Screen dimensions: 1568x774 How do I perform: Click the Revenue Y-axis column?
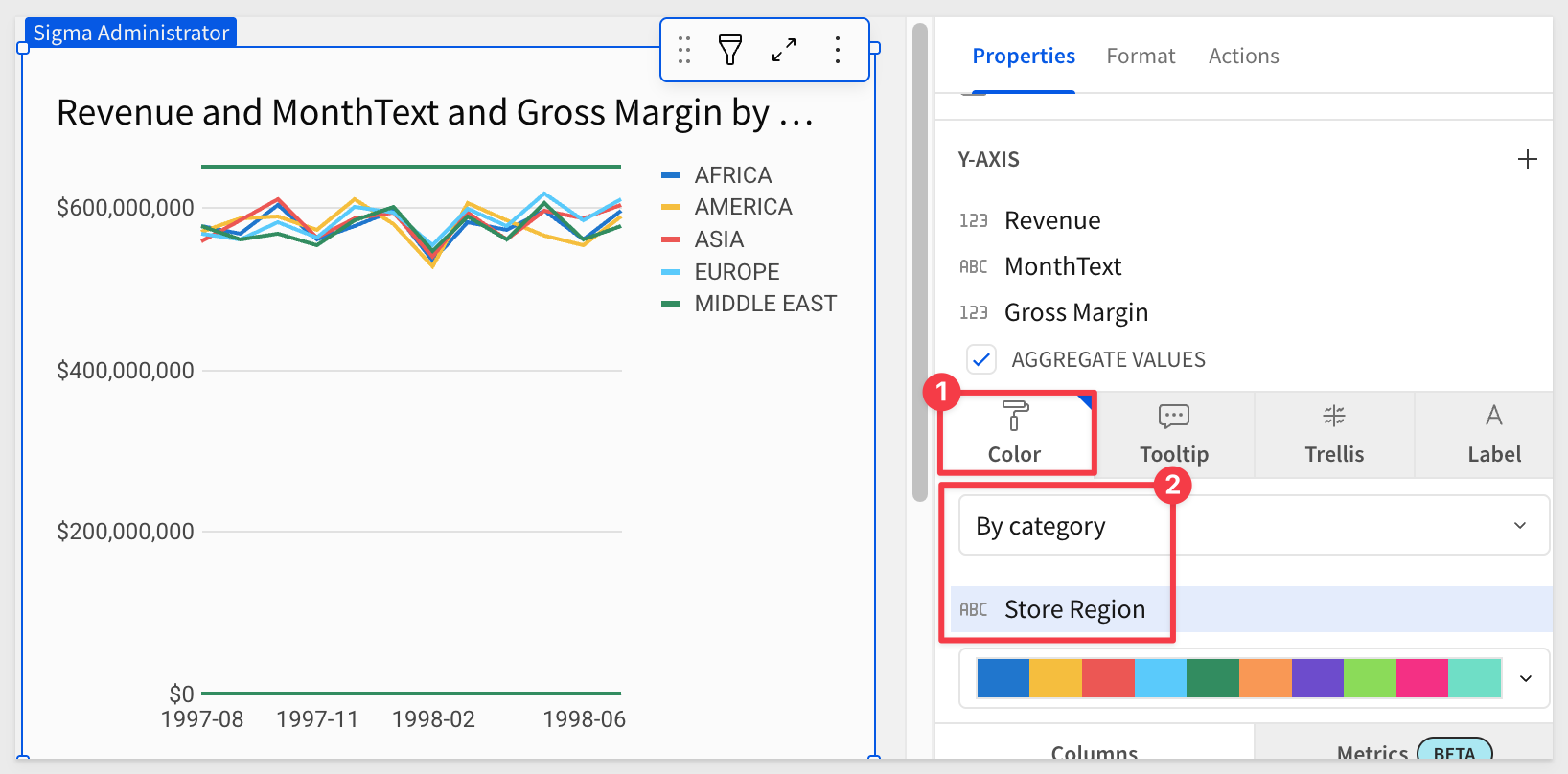(x=1052, y=220)
